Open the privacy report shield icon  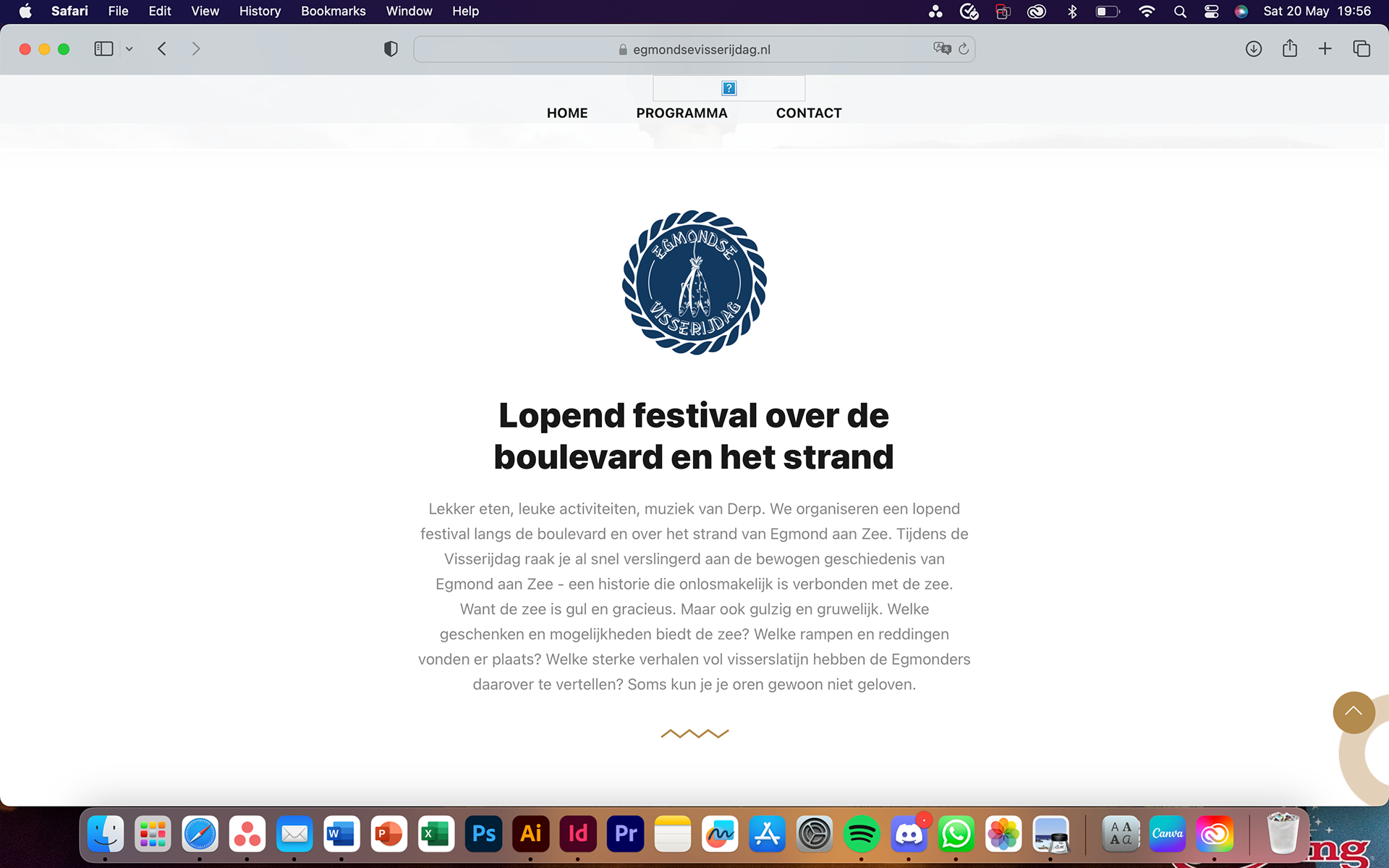[391, 49]
